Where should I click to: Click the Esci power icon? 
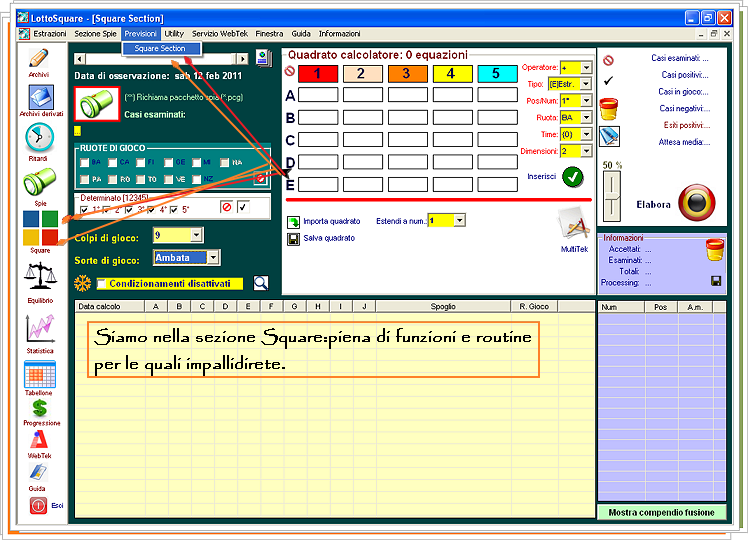[x=39, y=505]
